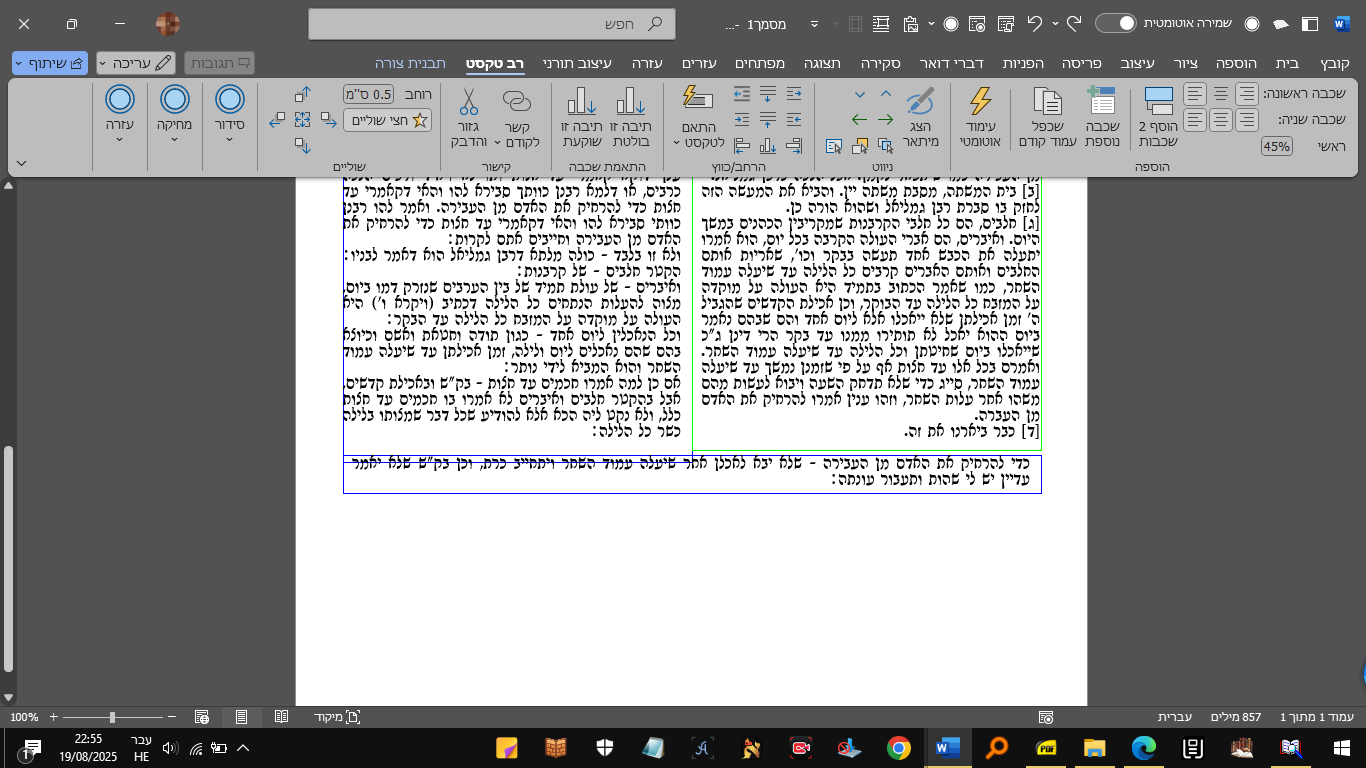Image resolution: width=1366 pixels, height=768 pixels.
Task: Click the blue down chevron in 'ניווט' group
Action: (859, 94)
